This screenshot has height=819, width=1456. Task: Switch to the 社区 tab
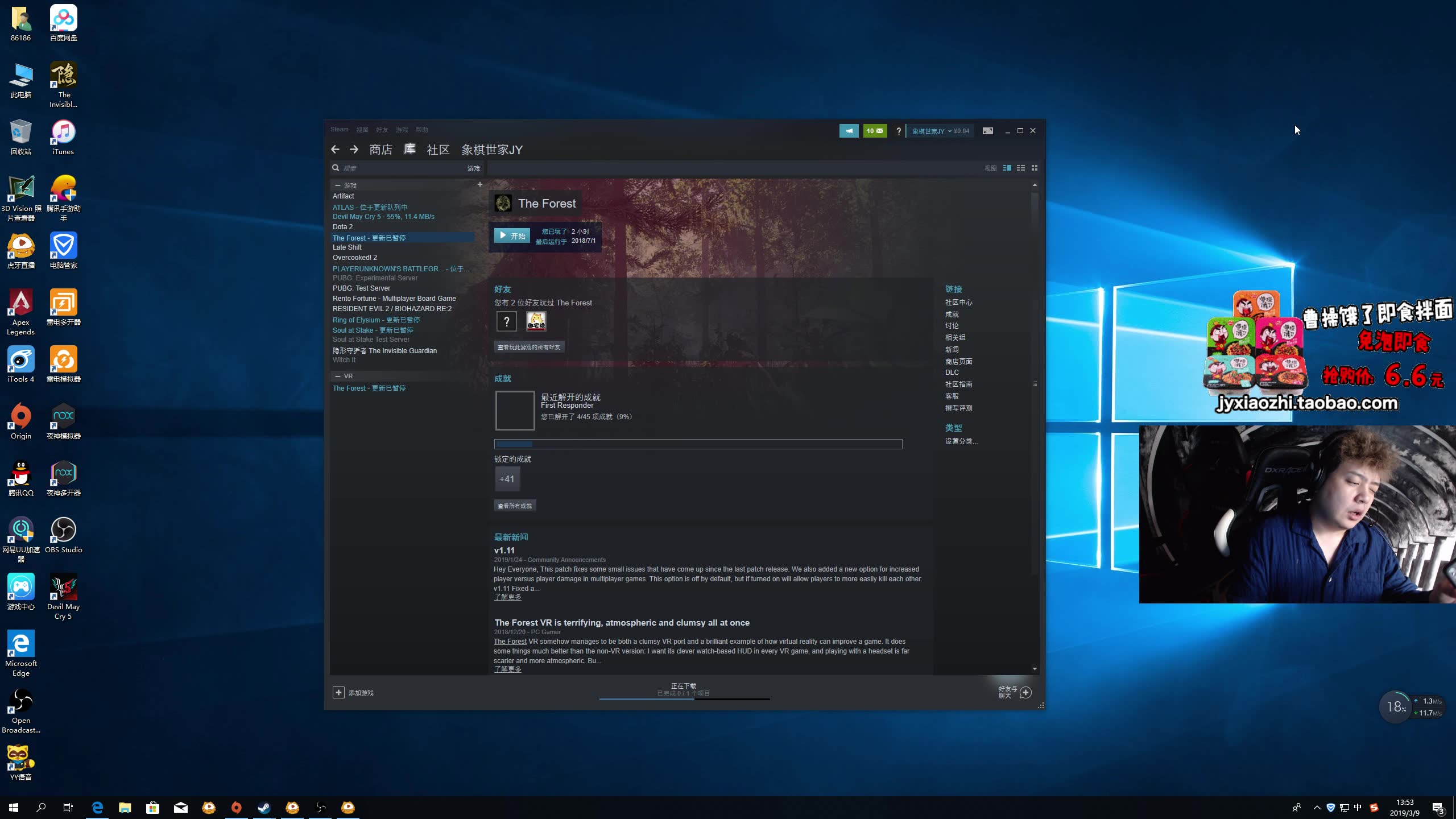pos(438,150)
